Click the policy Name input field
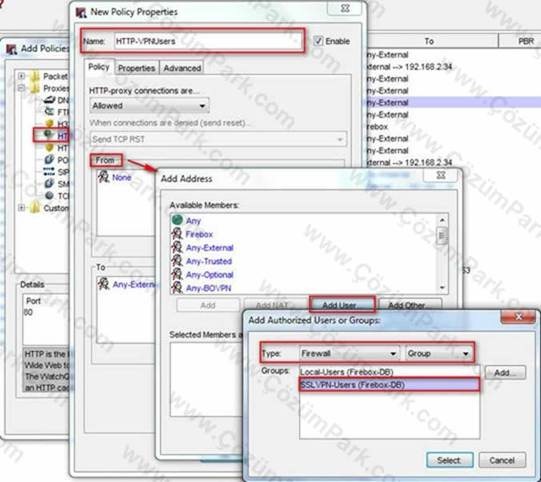 [x=207, y=41]
